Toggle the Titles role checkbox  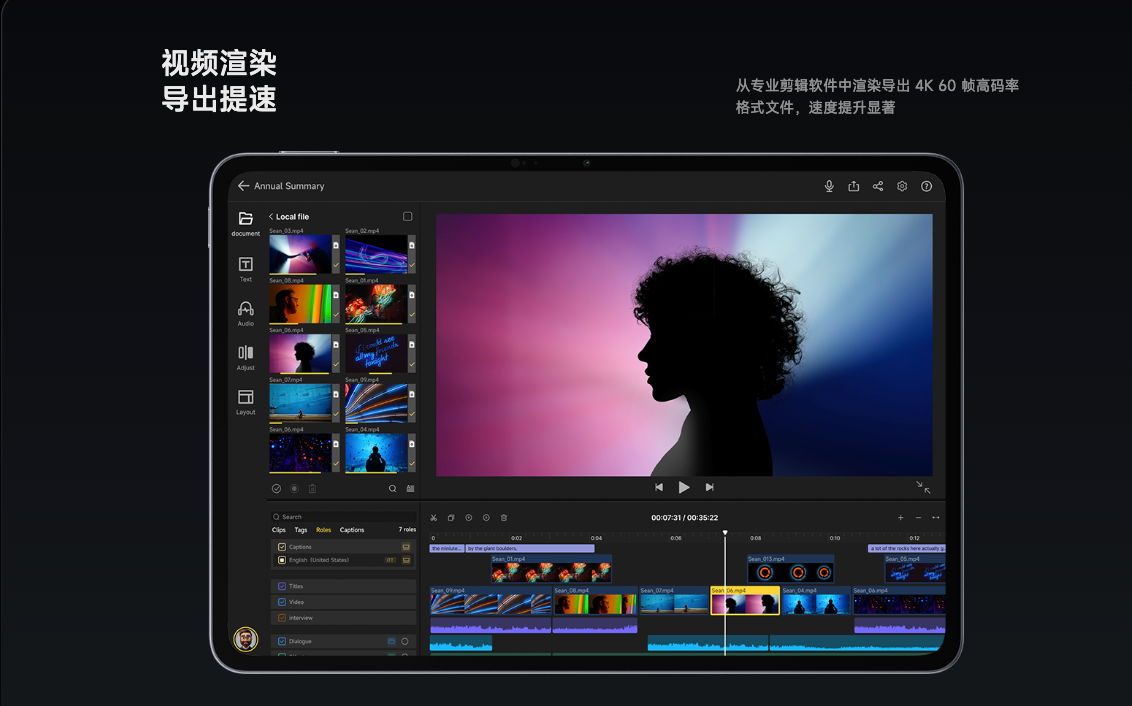coord(282,586)
